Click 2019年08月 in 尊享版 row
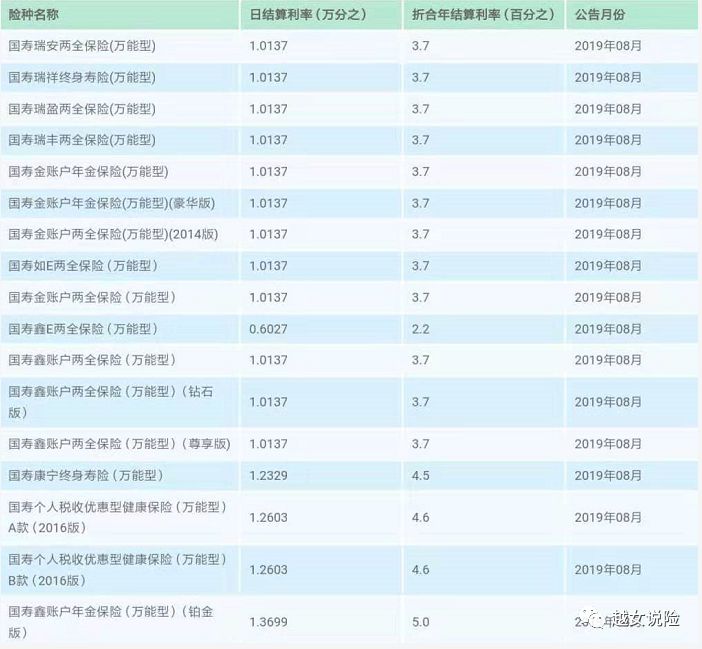 608,444
